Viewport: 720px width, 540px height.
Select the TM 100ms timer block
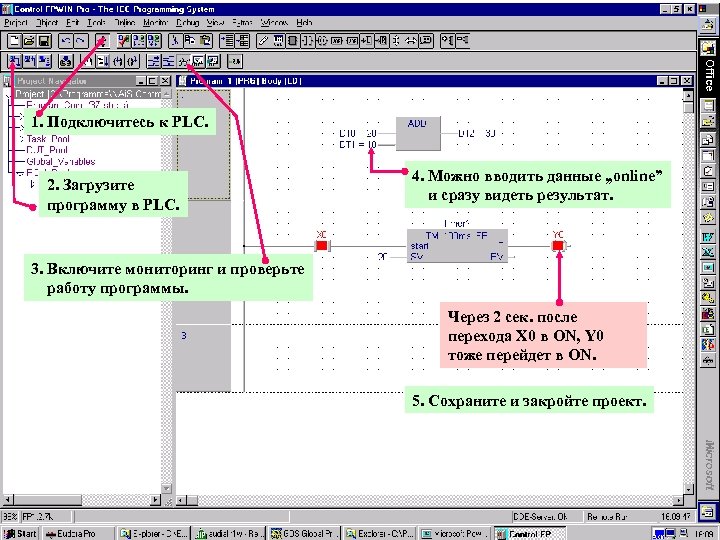point(457,246)
